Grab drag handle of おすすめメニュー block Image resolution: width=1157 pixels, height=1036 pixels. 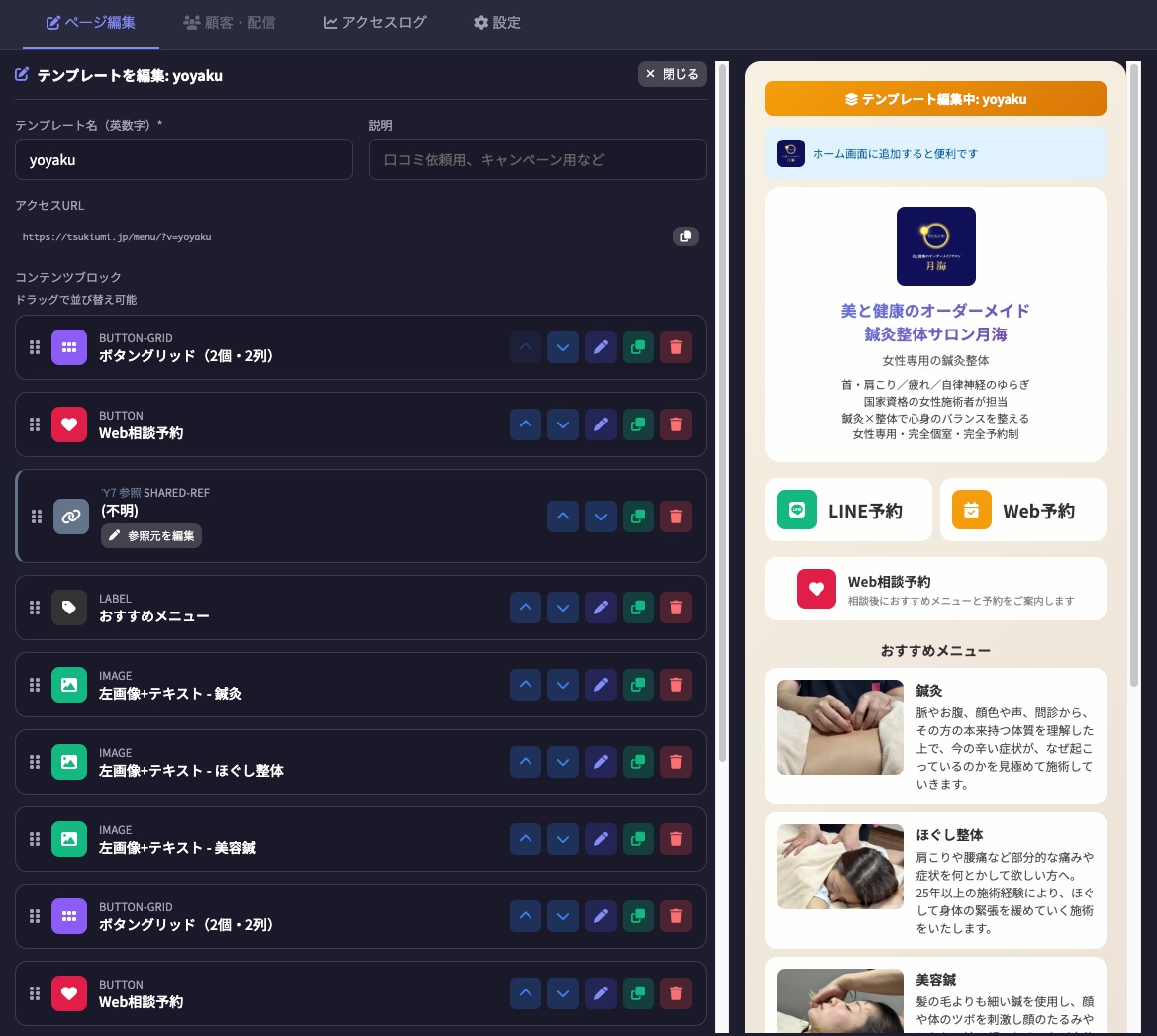pyautogui.click(x=34, y=608)
